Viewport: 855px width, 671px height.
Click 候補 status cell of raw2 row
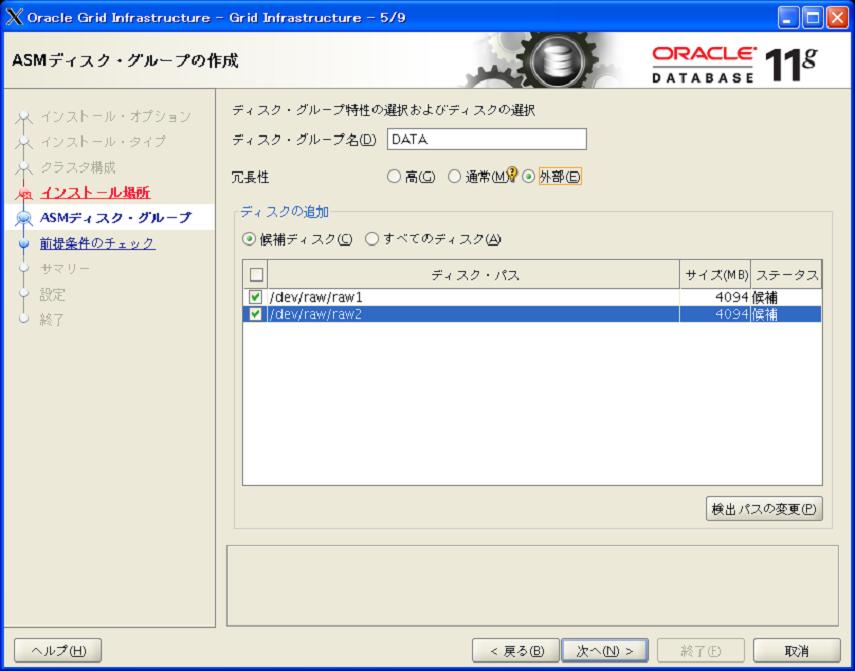click(786, 315)
